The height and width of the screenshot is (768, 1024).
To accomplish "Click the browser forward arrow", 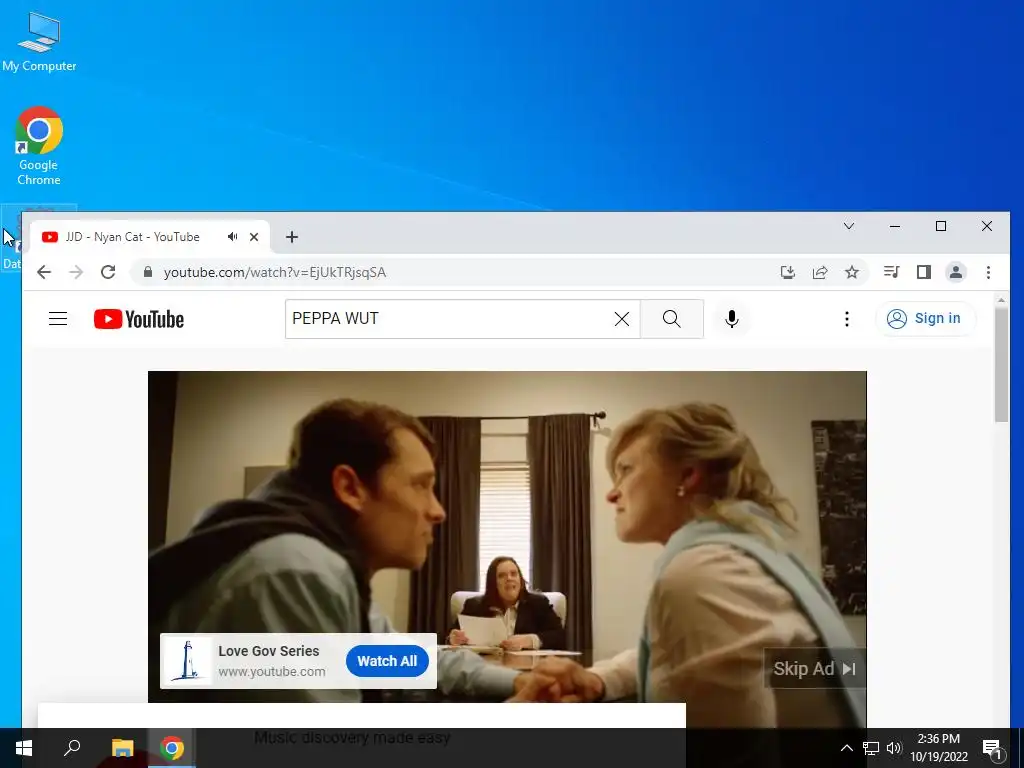I will tap(76, 272).
